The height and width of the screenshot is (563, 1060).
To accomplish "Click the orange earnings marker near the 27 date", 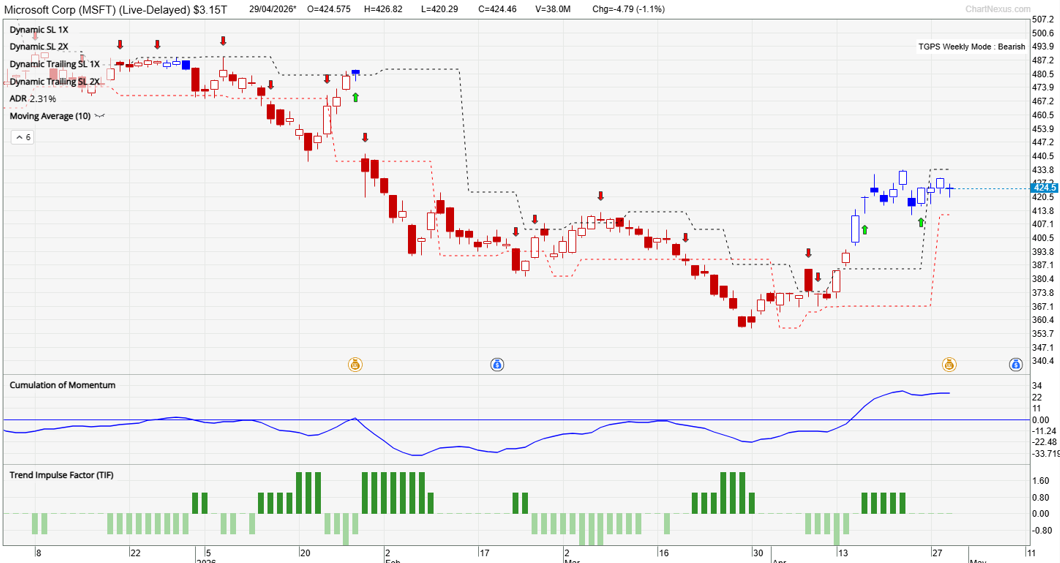I will (x=949, y=365).
